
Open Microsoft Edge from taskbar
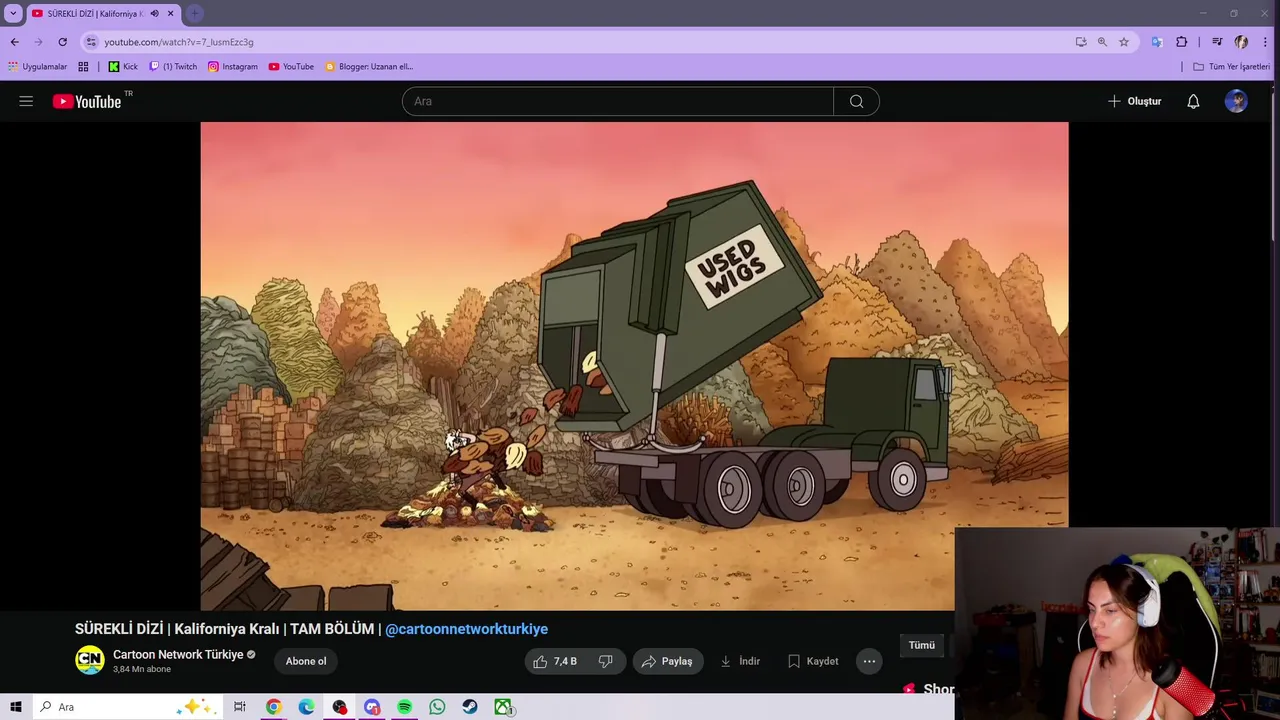point(306,707)
